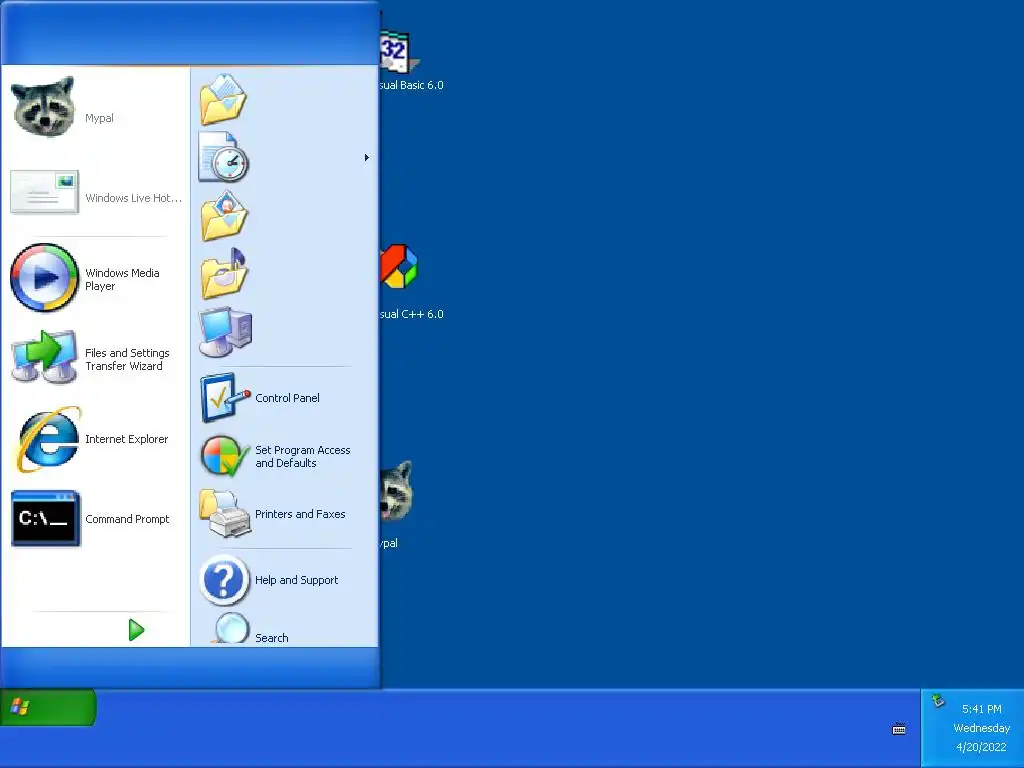Image resolution: width=1024 pixels, height=768 pixels.
Task: Expand recent documents submenu arrow
Action: tap(366, 157)
